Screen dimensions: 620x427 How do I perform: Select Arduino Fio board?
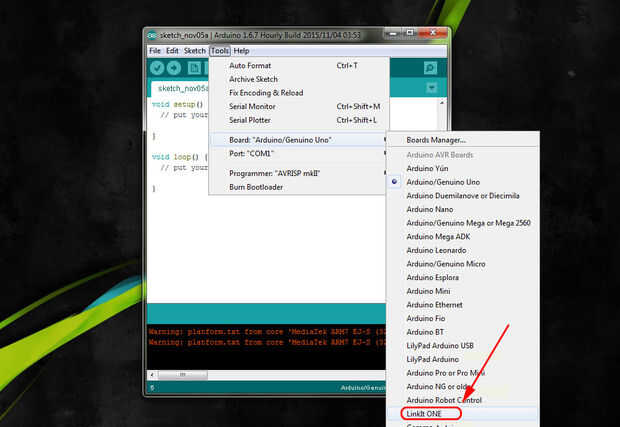(x=463, y=318)
